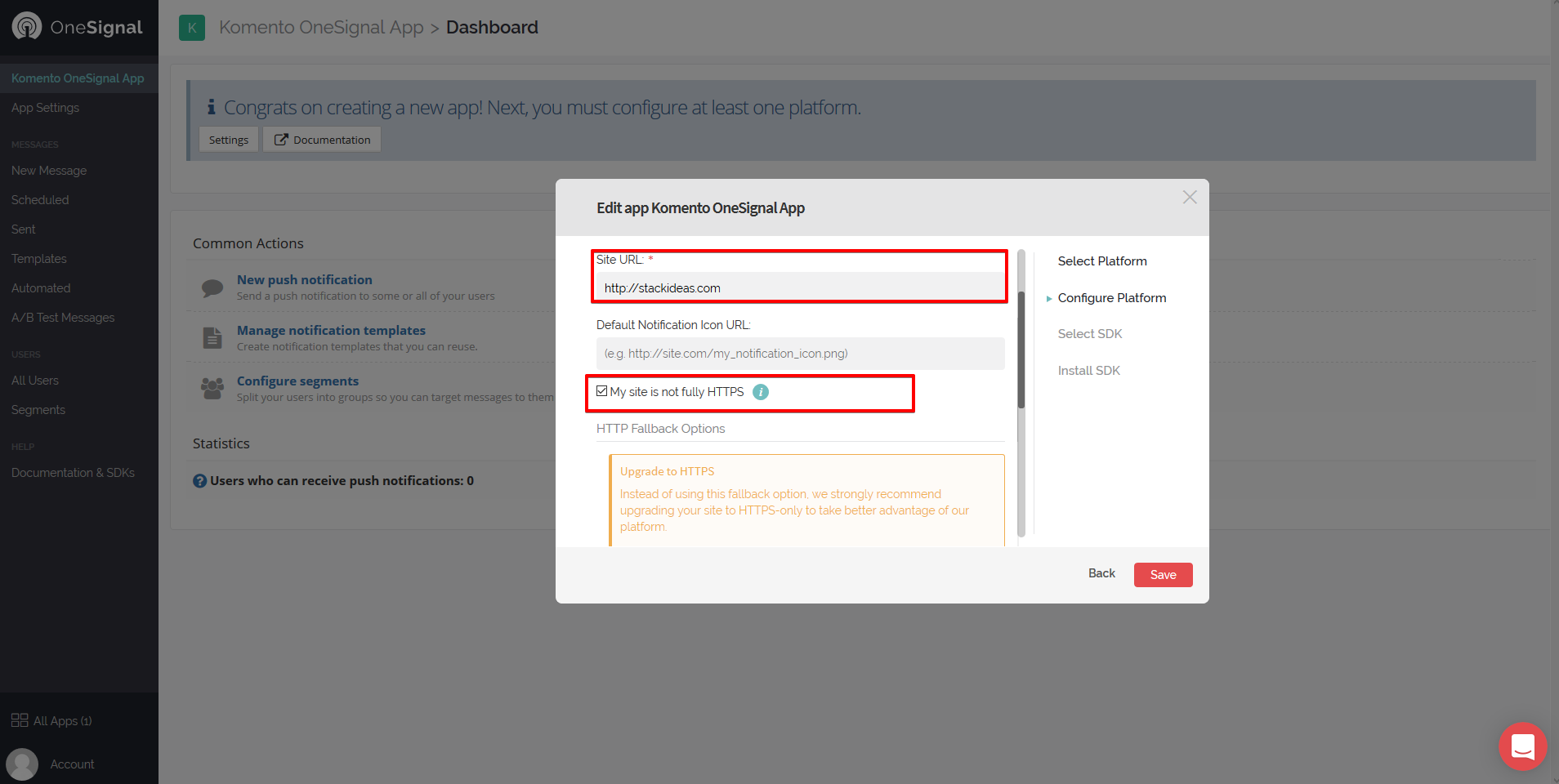
Task: Click the dialog vertical scrollbar
Action: tap(1021, 350)
